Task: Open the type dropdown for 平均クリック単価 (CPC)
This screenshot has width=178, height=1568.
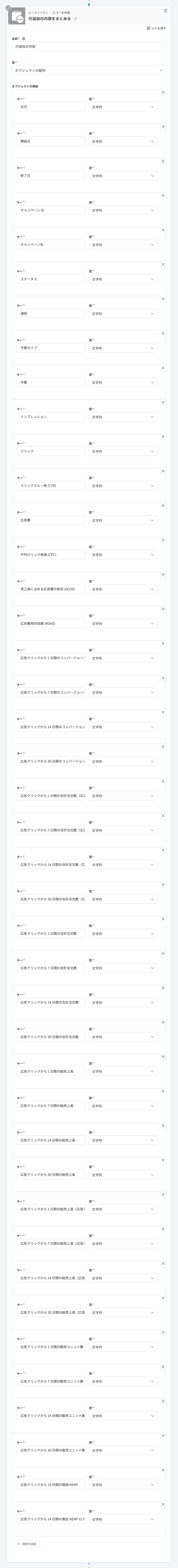Action: click(123, 555)
